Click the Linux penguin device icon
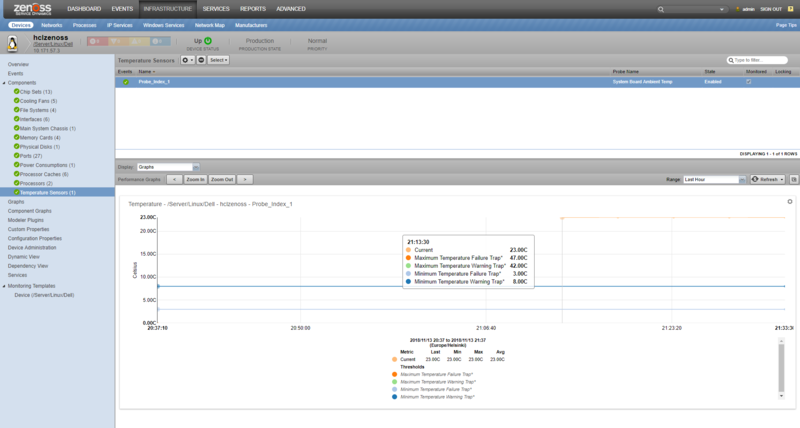Viewport: 800px width, 428px height. [x=13, y=43]
